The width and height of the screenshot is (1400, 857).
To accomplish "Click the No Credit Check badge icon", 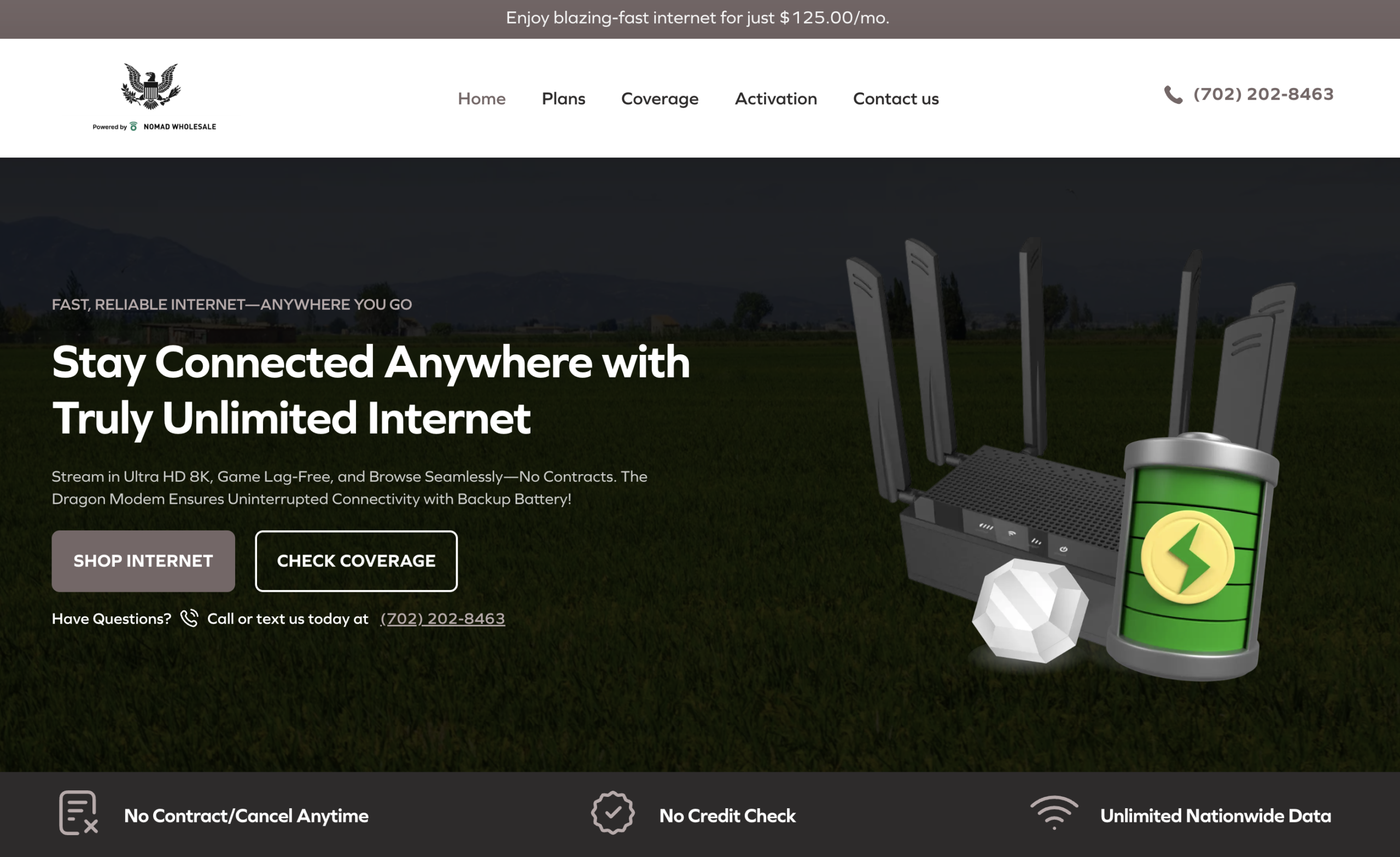I will 612,813.
